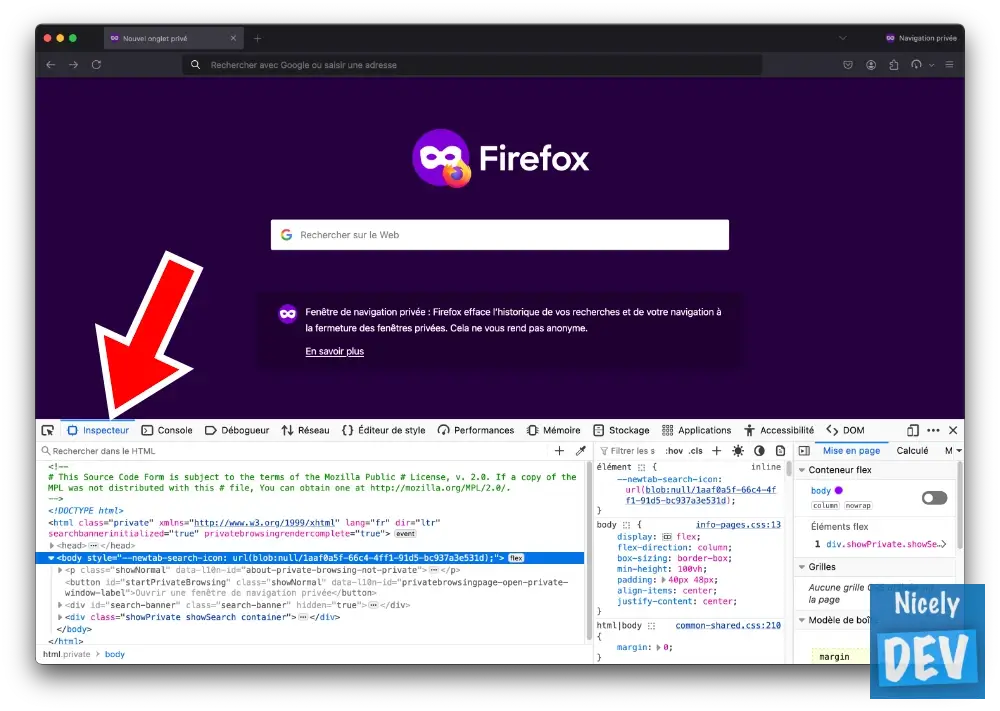Click the selector highlighter icon beside html|body rule

point(651,626)
